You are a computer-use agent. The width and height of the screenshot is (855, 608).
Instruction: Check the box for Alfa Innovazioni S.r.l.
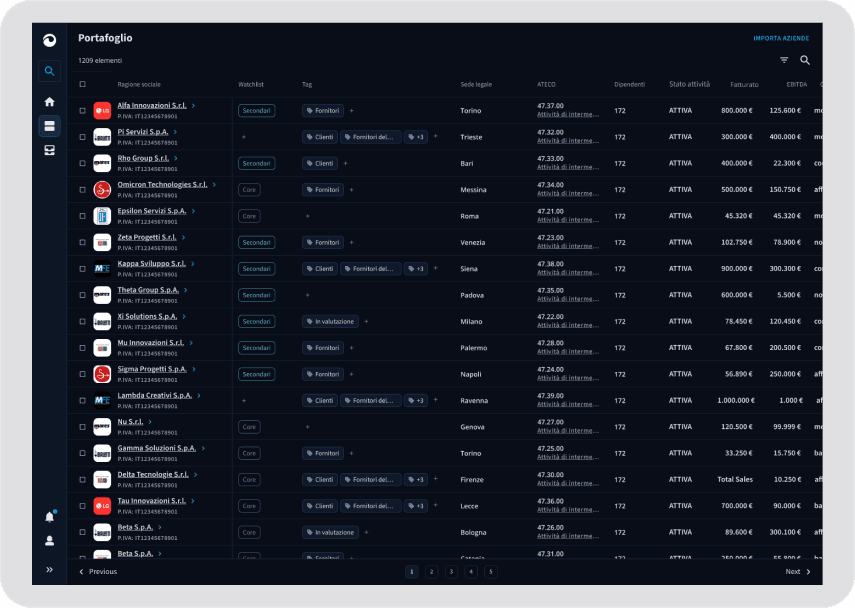pyautogui.click(x=83, y=110)
